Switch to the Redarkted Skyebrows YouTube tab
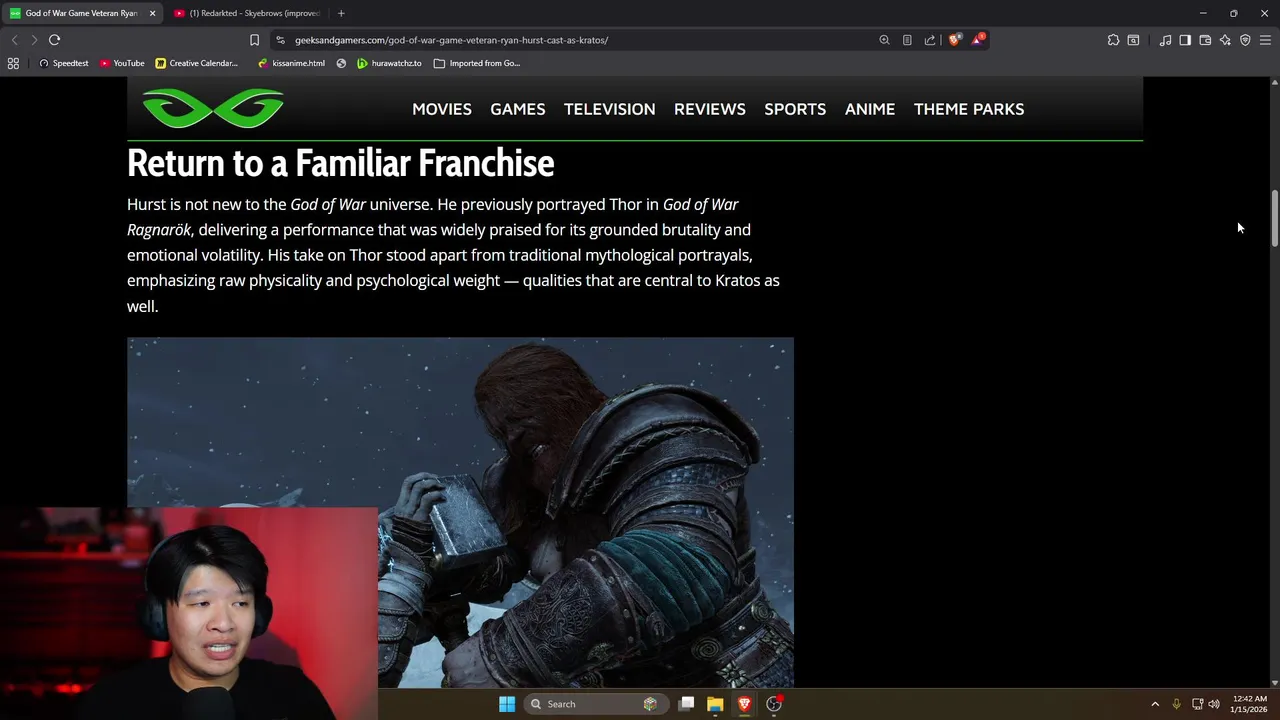This screenshot has width=1280, height=720. pyautogui.click(x=247, y=13)
